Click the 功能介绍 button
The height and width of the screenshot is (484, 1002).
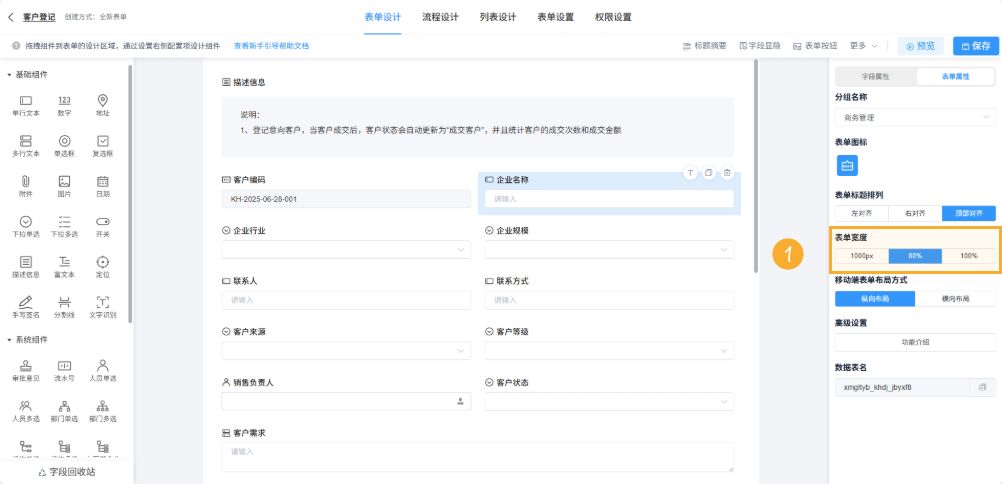(x=915, y=342)
